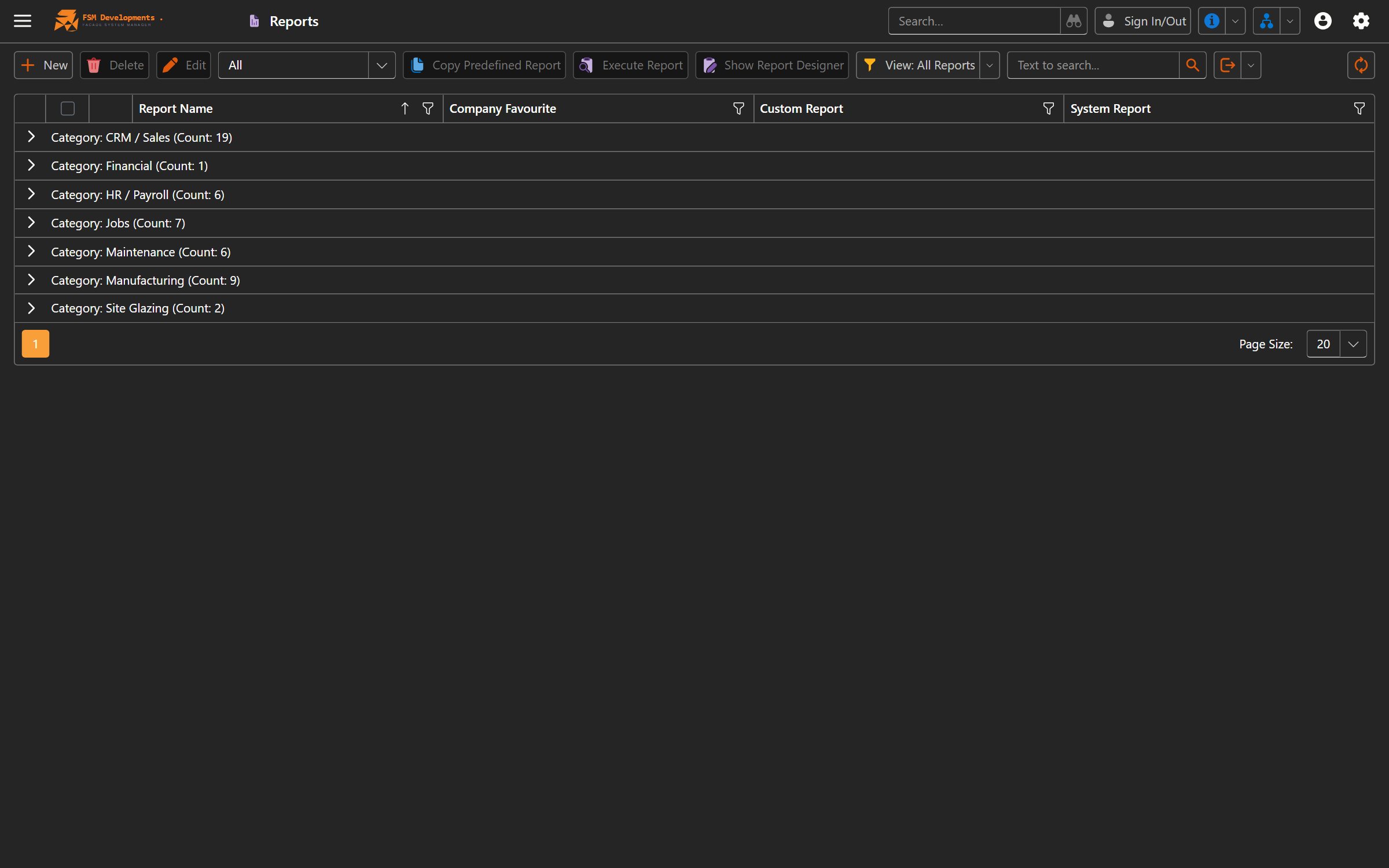Click the Text to search field

click(x=1093, y=65)
